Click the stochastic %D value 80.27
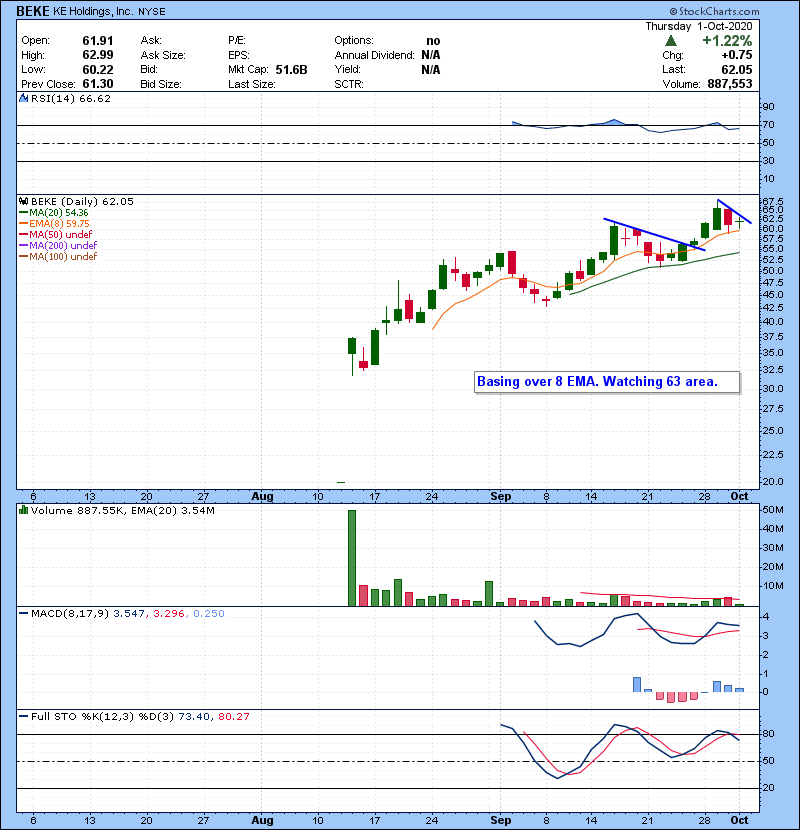This screenshot has width=800, height=830. pos(233,716)
